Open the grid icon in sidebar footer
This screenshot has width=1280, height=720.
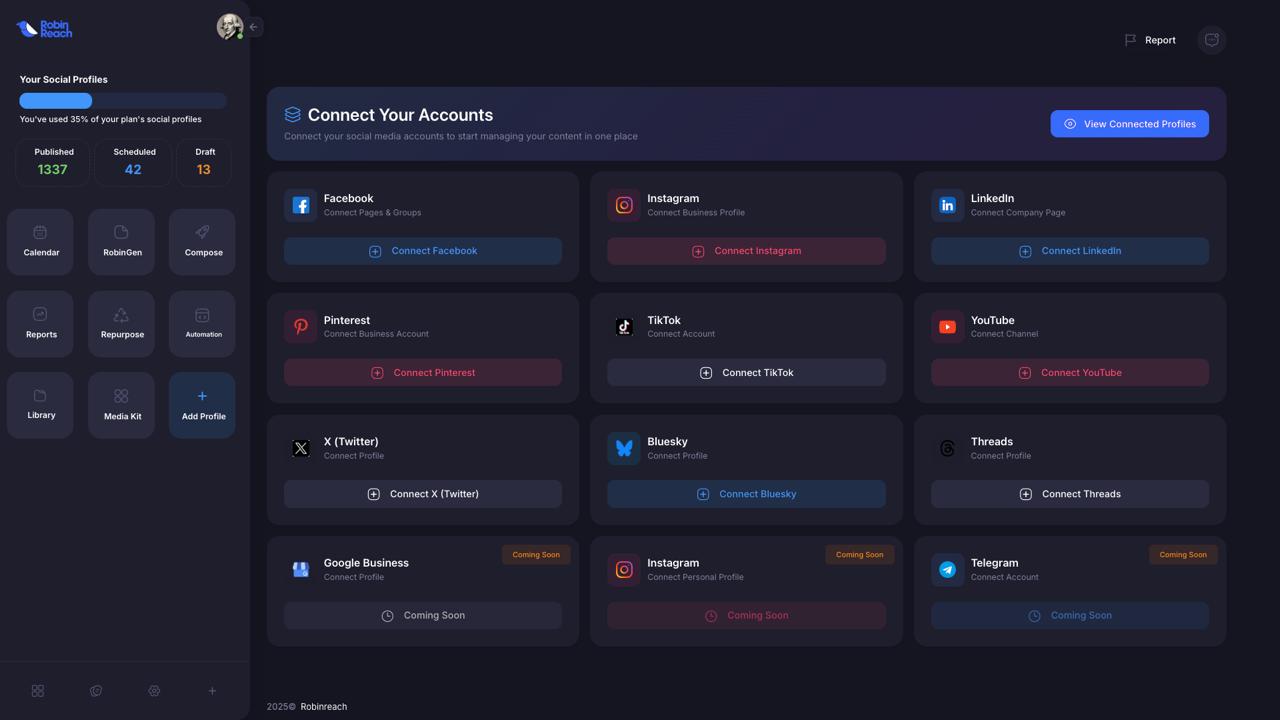(38, 691)
